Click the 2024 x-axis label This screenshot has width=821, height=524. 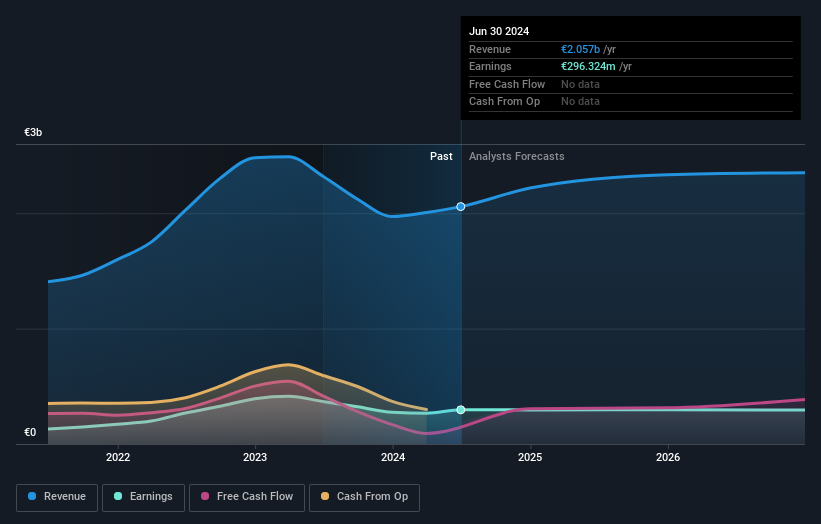393,458
